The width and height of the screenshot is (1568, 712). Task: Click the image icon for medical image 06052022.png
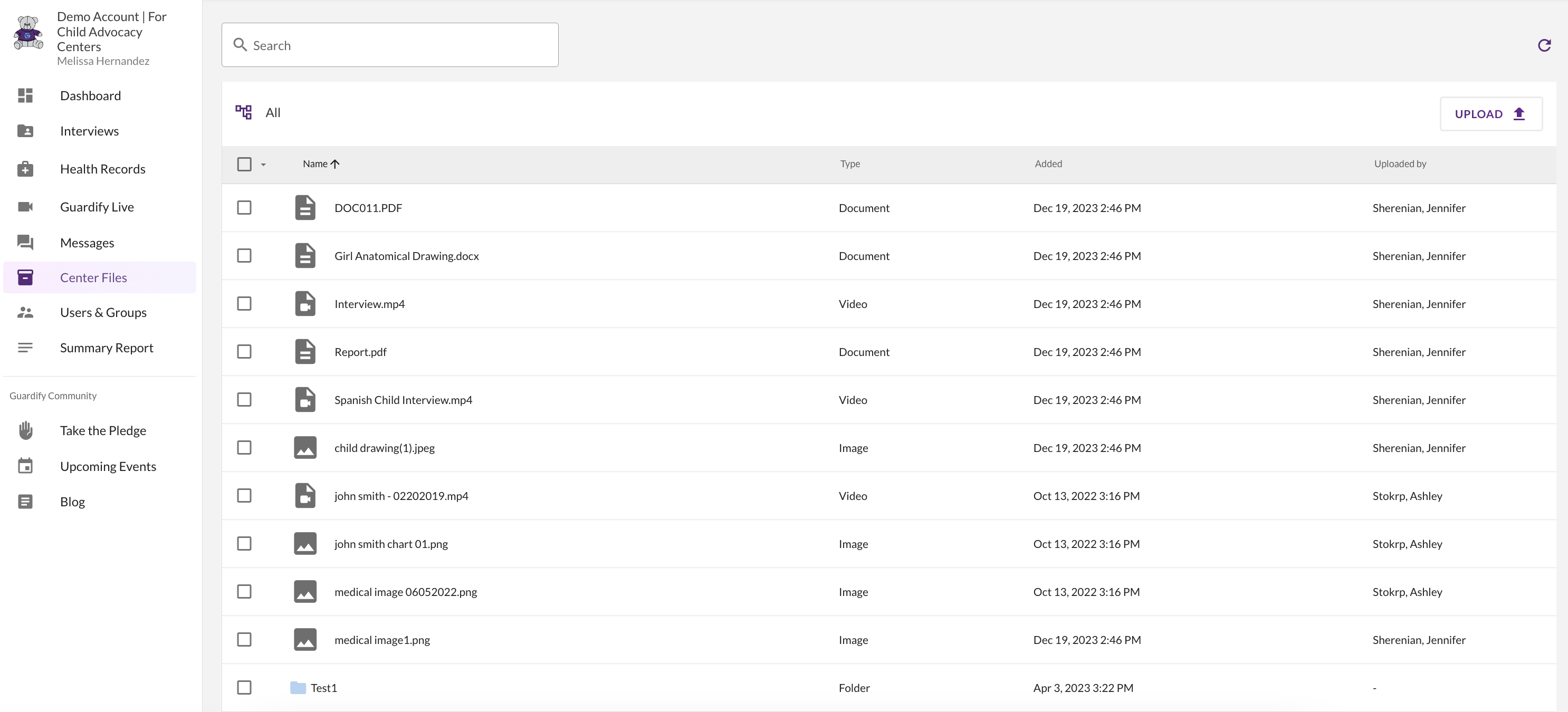pyautogui.click(x=305, y=592)
